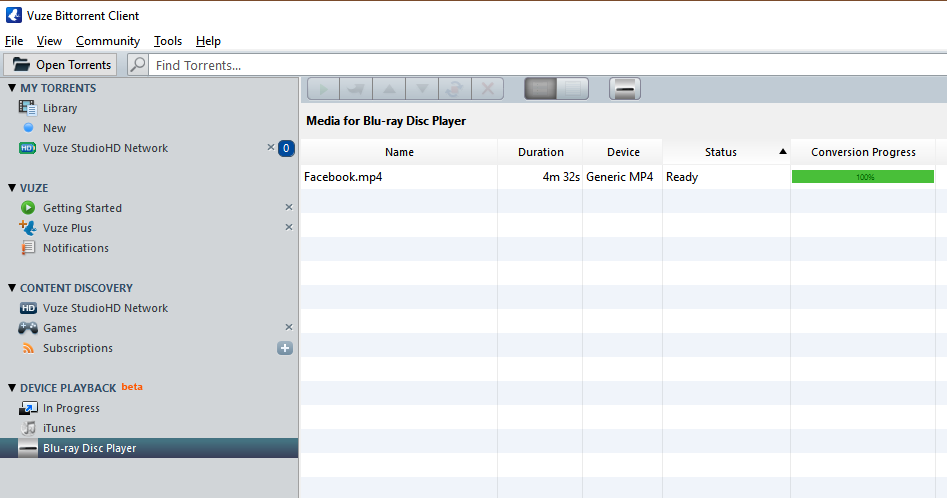
Task: Click the Library icon
Action: 28,108
